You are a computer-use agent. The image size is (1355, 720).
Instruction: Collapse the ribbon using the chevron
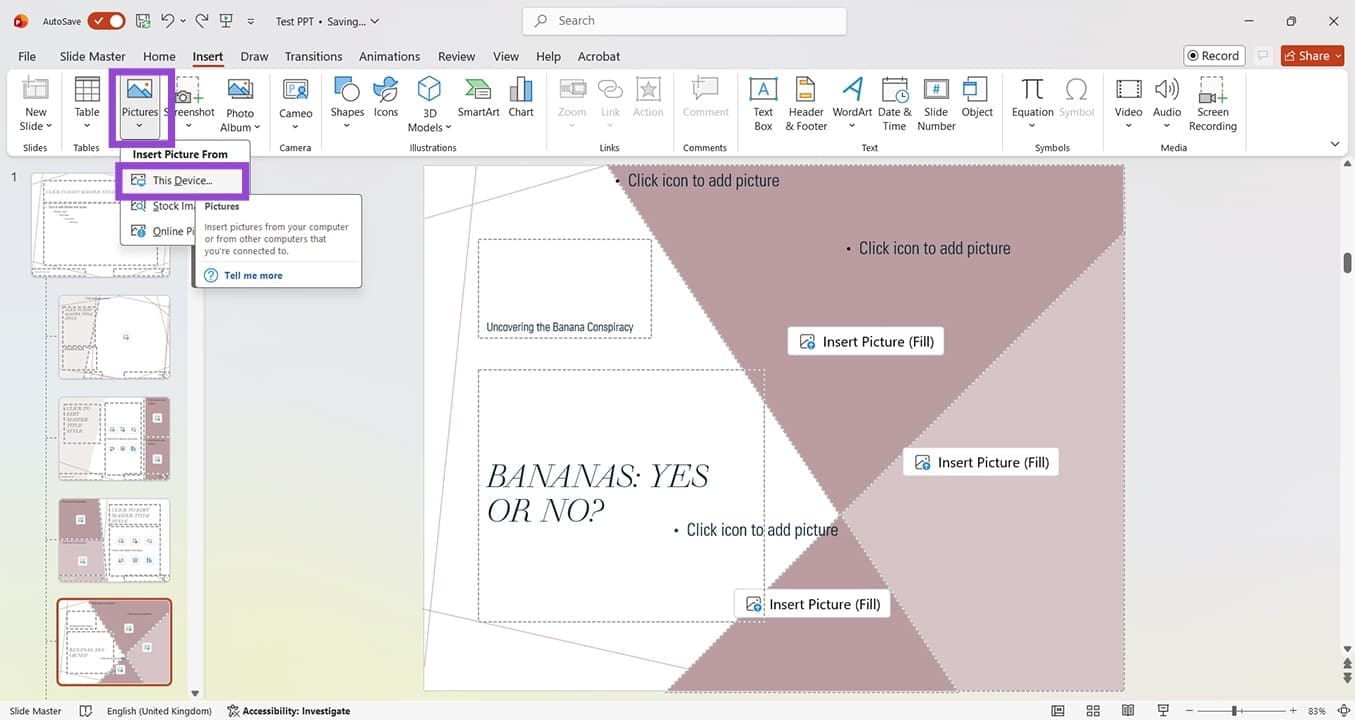[1335, 144]
